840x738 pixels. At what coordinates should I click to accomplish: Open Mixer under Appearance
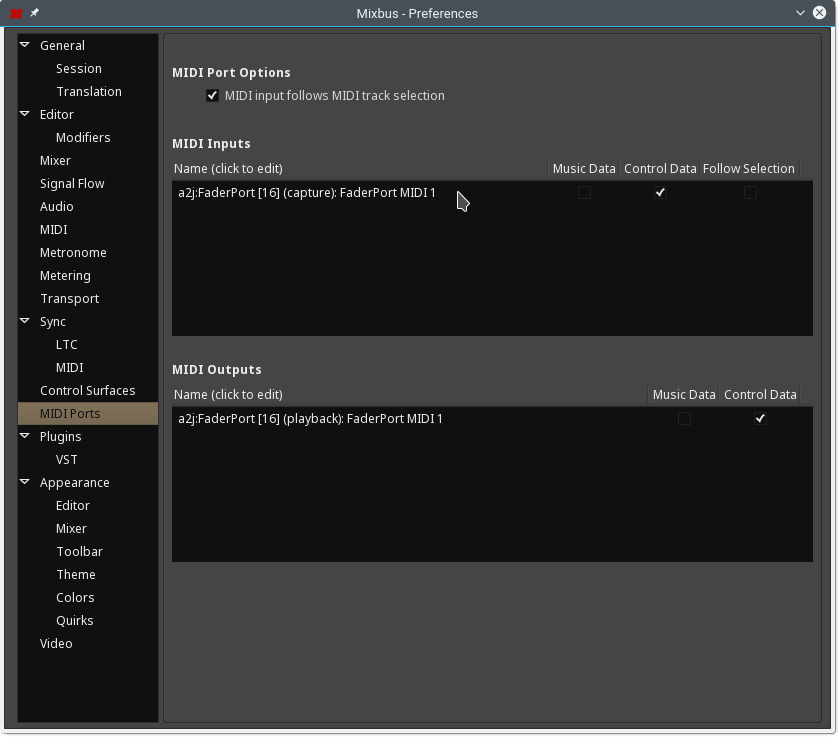[x=71, y=529]
